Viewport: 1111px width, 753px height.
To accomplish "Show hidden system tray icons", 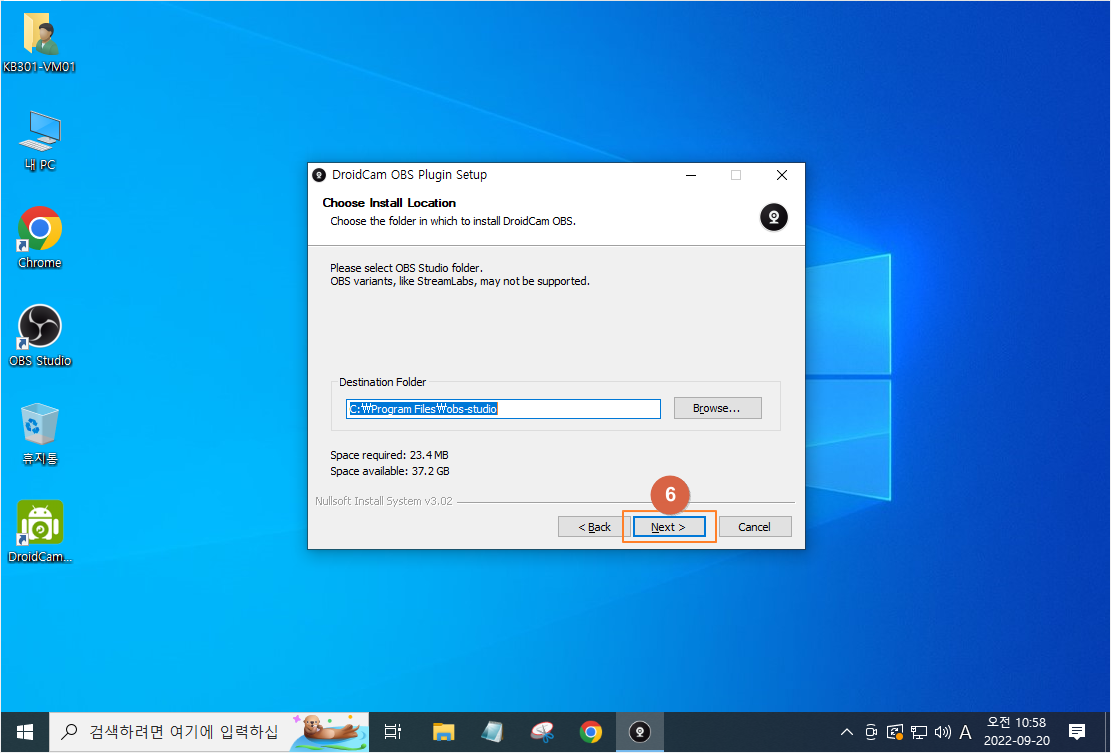I will [x=847, y=732].
